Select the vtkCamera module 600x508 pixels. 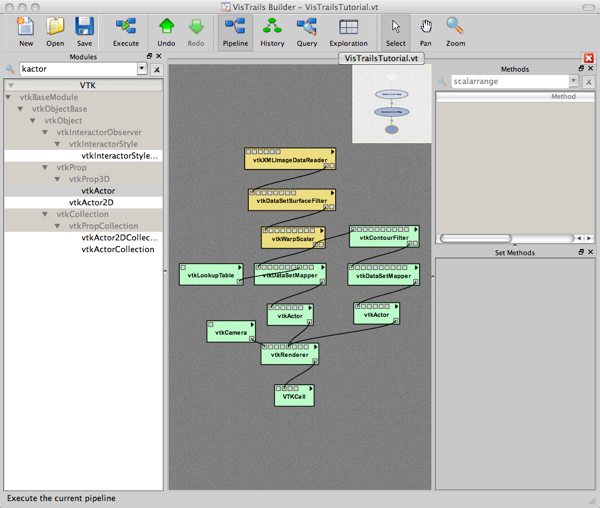tap(231, 332)
